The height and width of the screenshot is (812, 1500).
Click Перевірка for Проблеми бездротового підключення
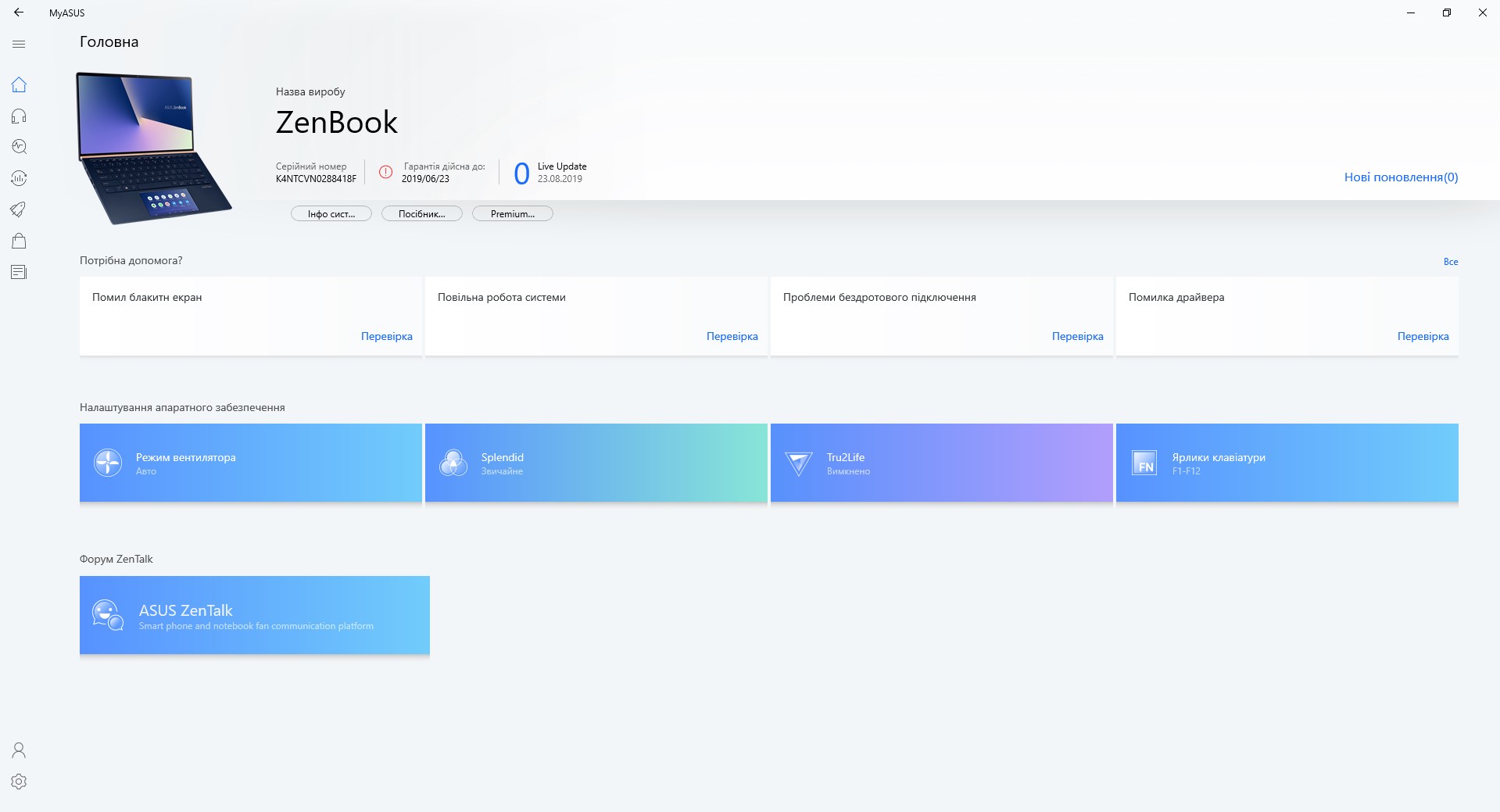pos(1078,336)
